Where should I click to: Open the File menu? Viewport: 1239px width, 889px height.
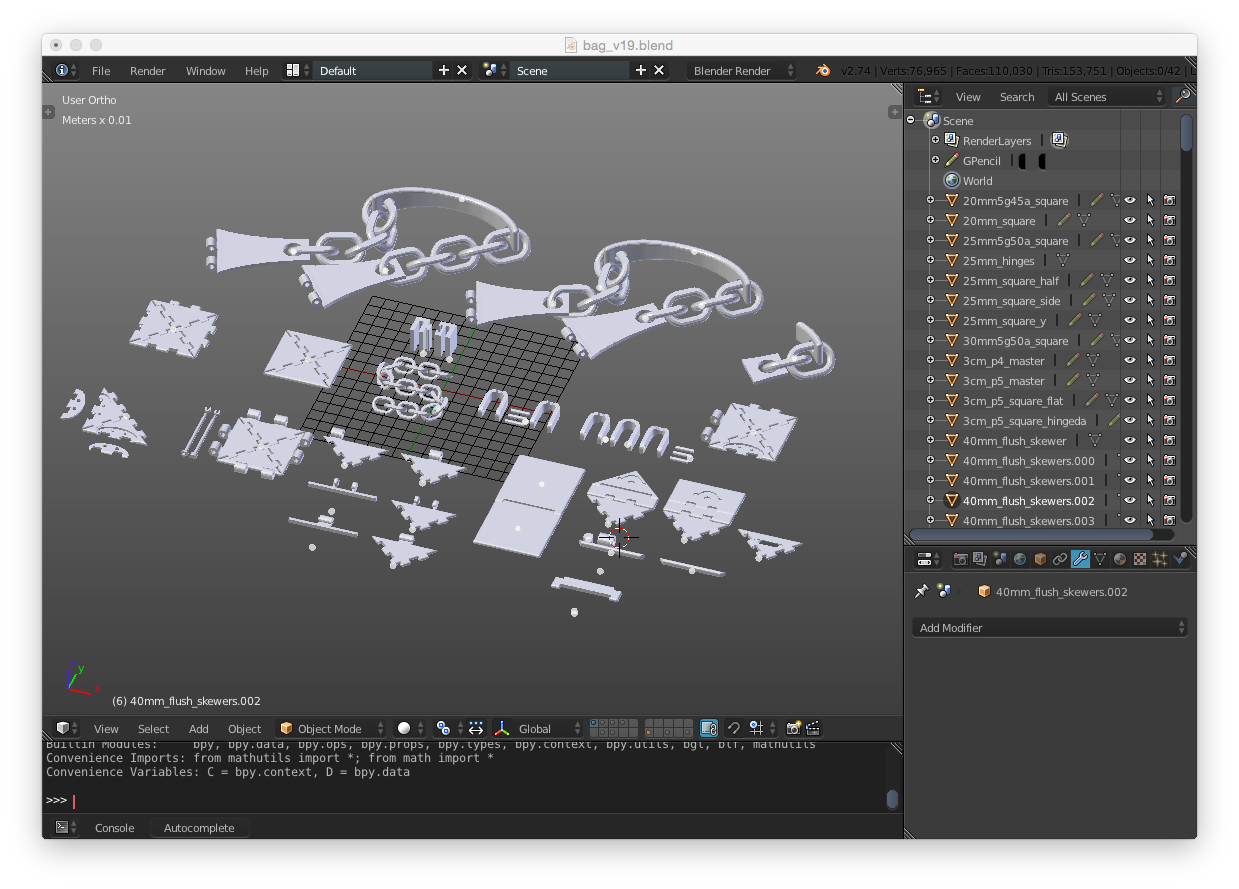(101, 70)
